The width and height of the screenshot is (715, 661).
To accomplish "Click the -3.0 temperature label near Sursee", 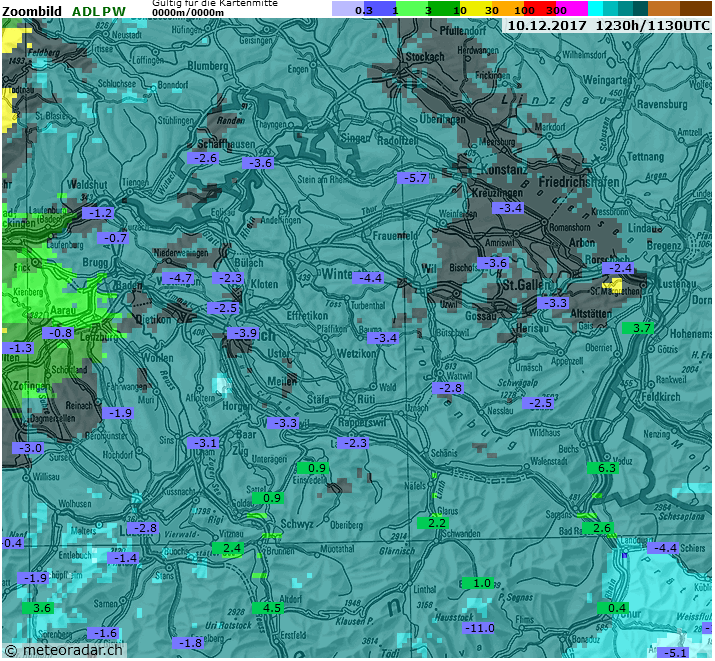I will click(28, 448).
